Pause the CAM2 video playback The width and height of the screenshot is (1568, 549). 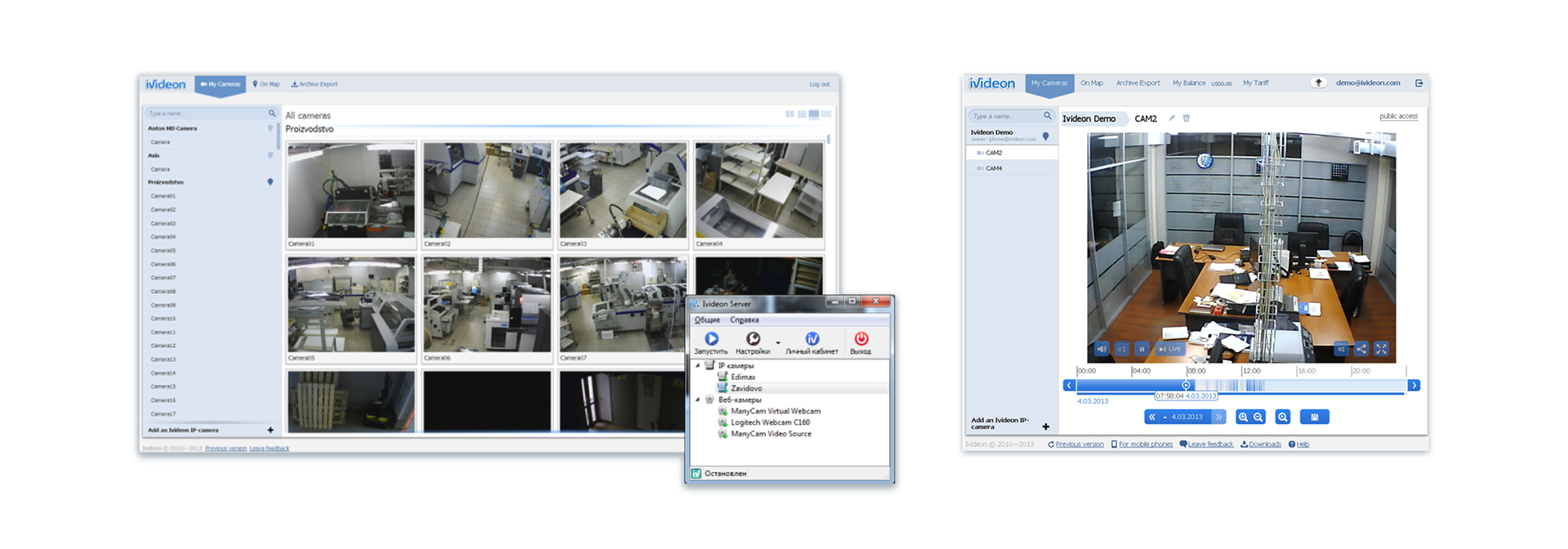pyautogui.click(x=1142, y=349)
